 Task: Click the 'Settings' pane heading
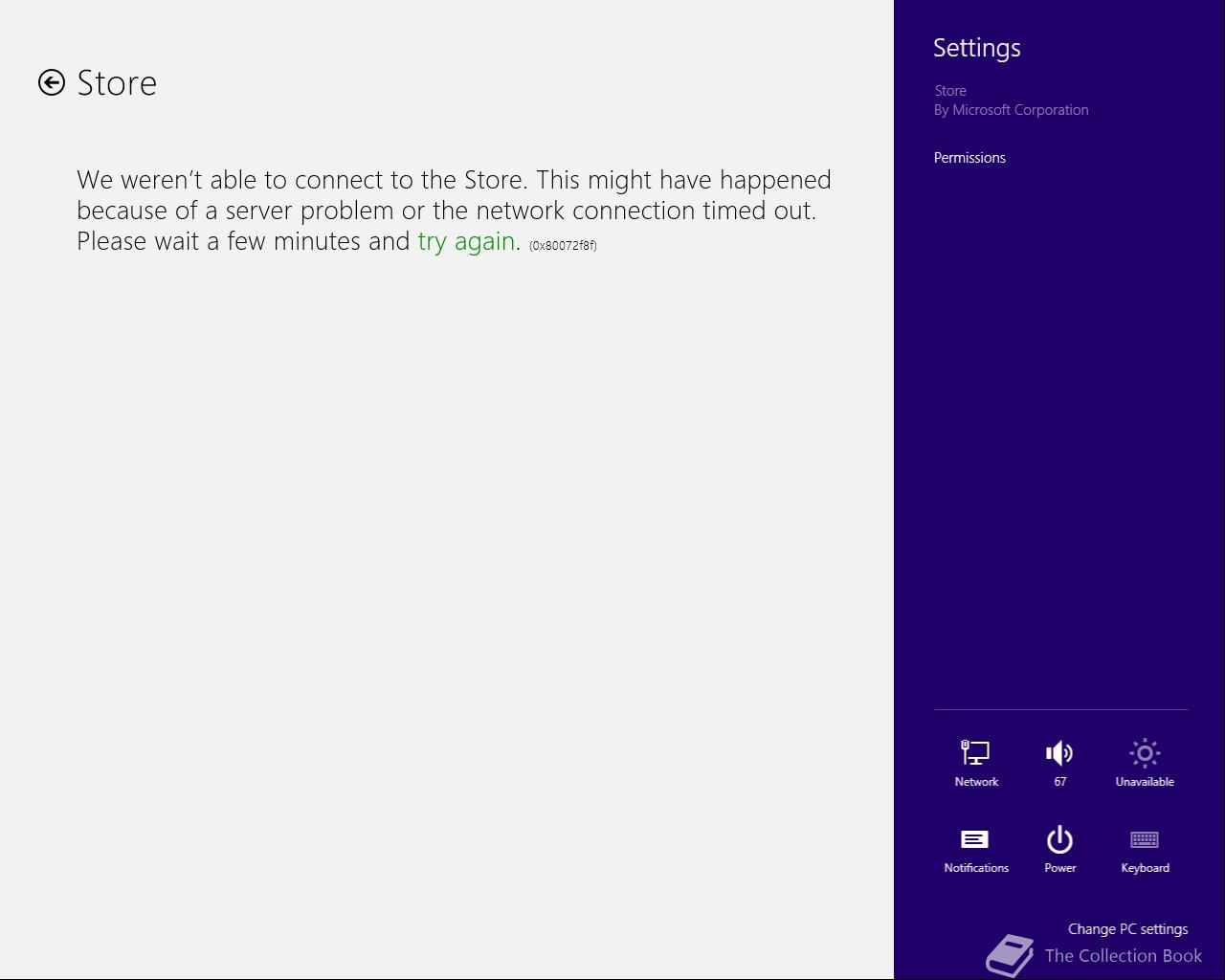977,48
